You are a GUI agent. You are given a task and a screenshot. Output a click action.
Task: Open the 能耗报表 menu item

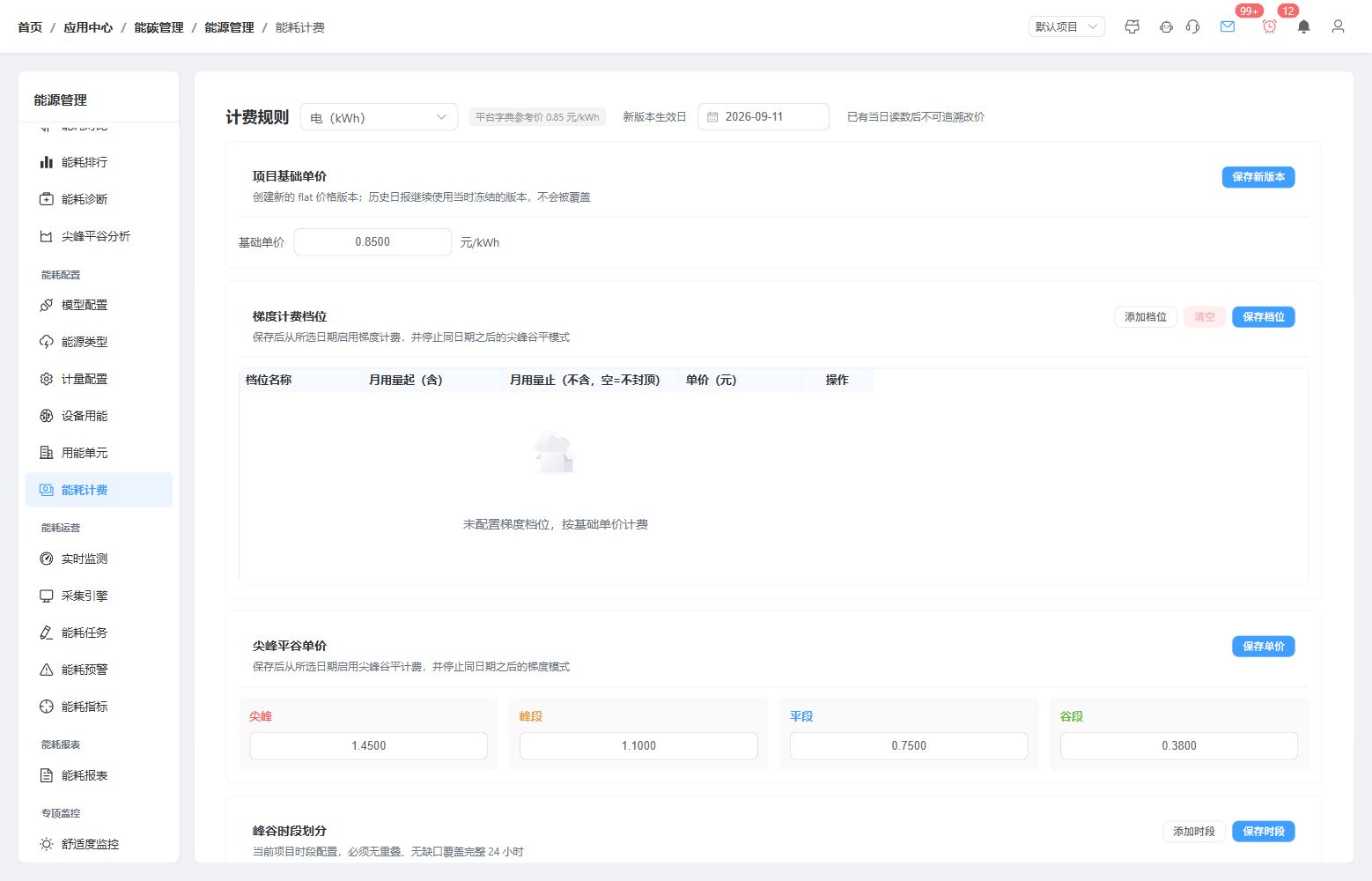[x=99, y=775]
